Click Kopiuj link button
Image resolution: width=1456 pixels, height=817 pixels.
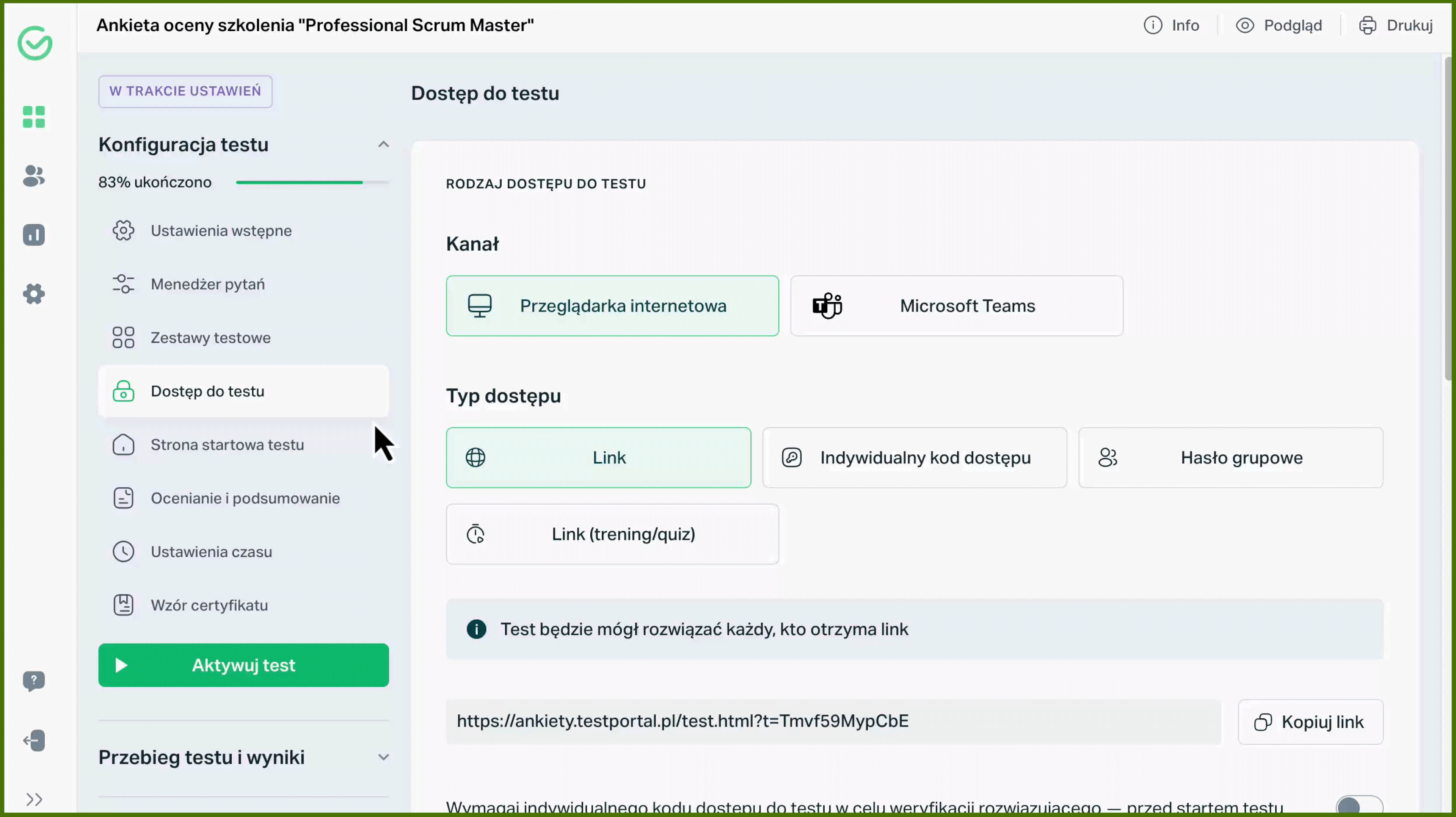tap(1310, 722)
